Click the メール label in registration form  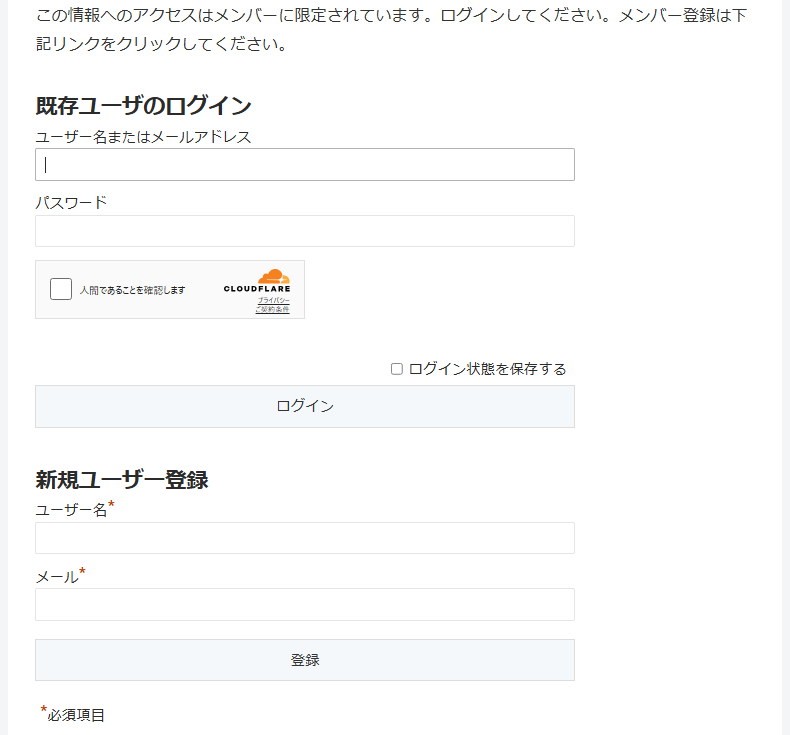click(56, 577)
